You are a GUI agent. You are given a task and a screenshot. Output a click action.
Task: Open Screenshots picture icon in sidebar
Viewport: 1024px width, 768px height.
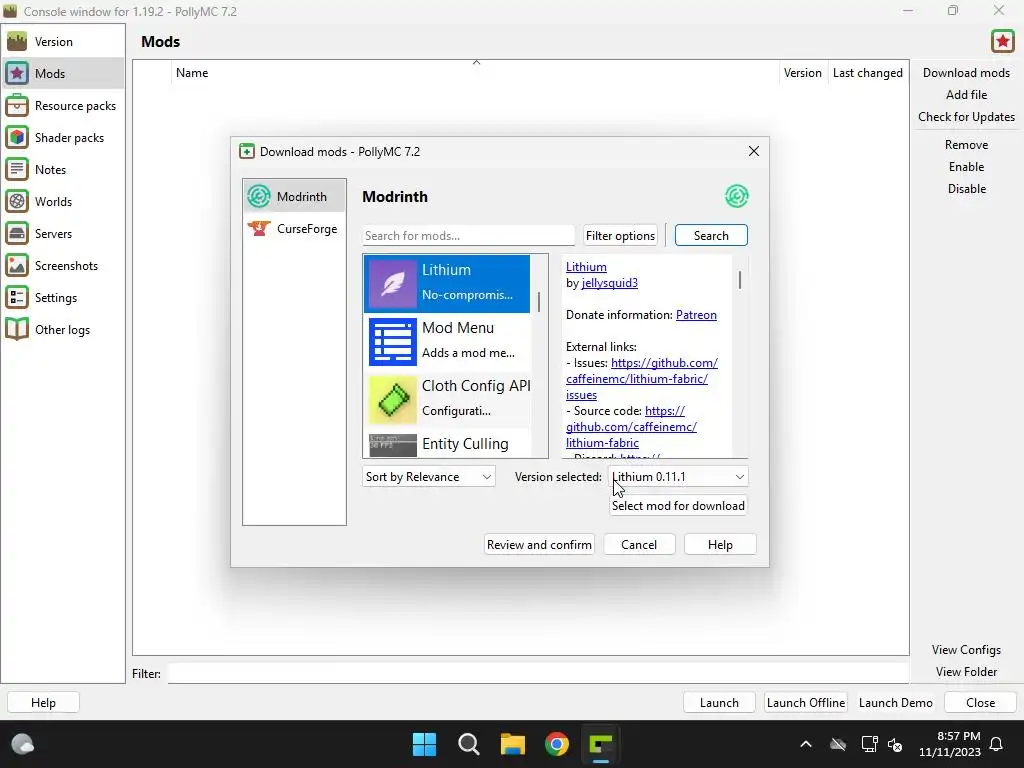(17, 266)
